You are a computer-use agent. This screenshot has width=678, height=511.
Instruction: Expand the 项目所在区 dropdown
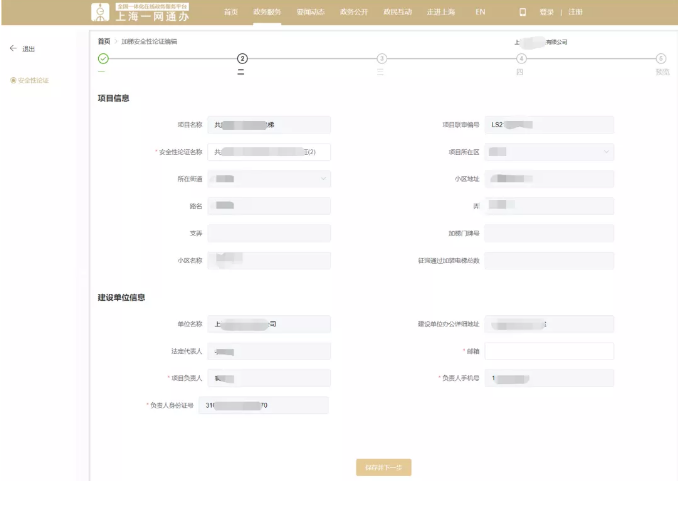point(606,152)
